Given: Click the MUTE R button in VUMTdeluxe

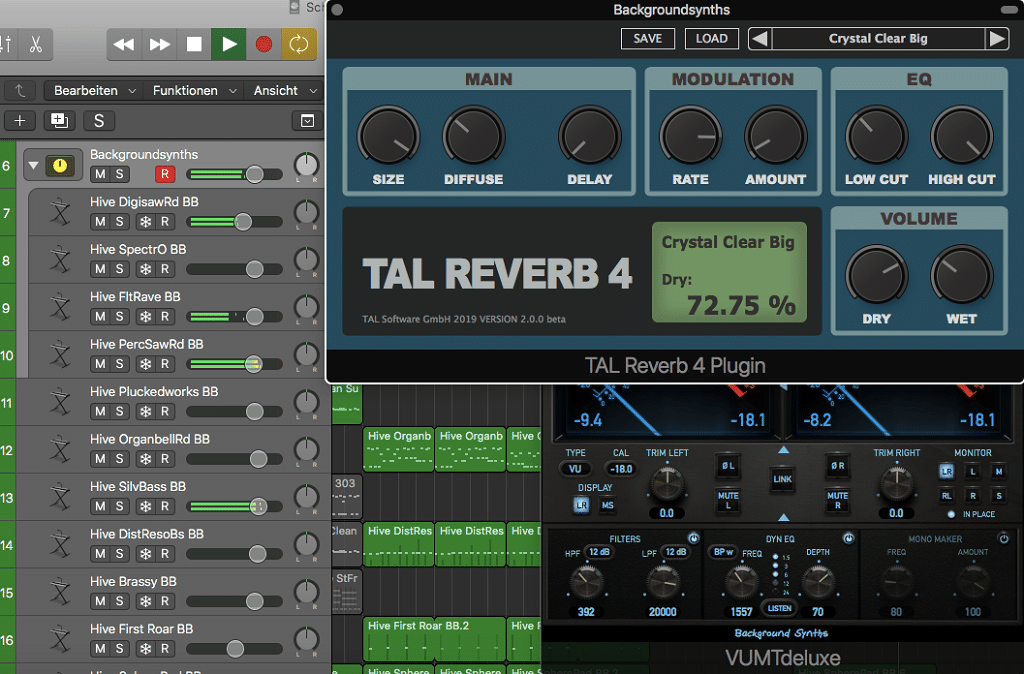Looking at the screenshot, I should pos(837,500).
